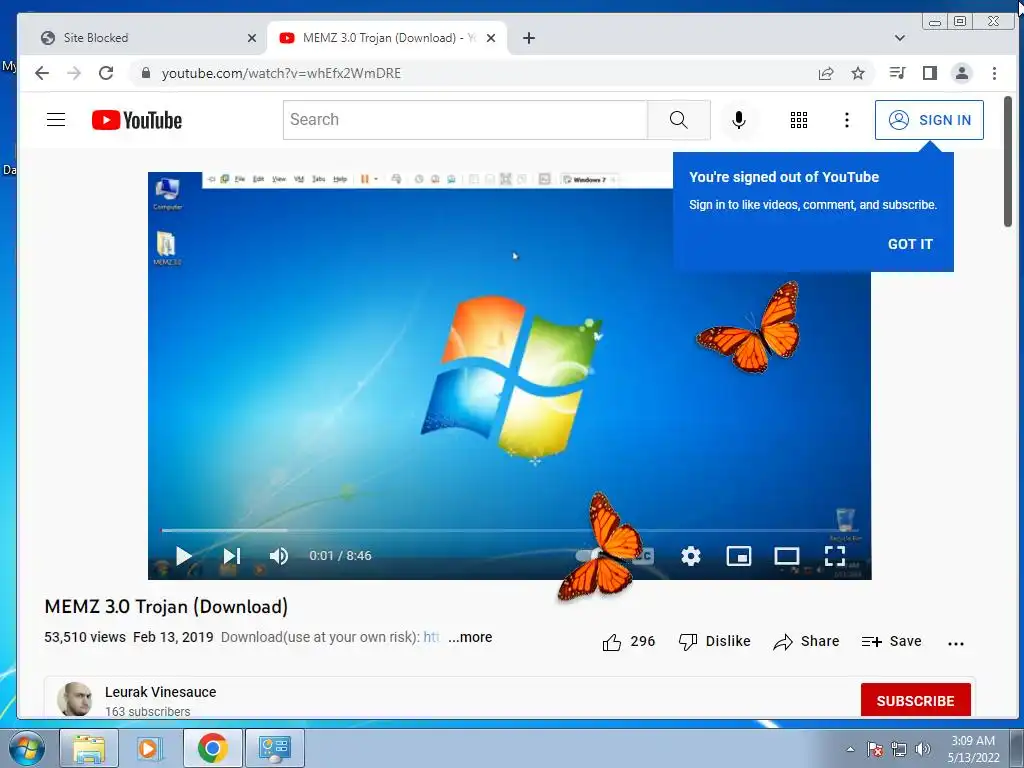
Task: Dismiss the popup with GOT IT
Action: coord(910,244)
